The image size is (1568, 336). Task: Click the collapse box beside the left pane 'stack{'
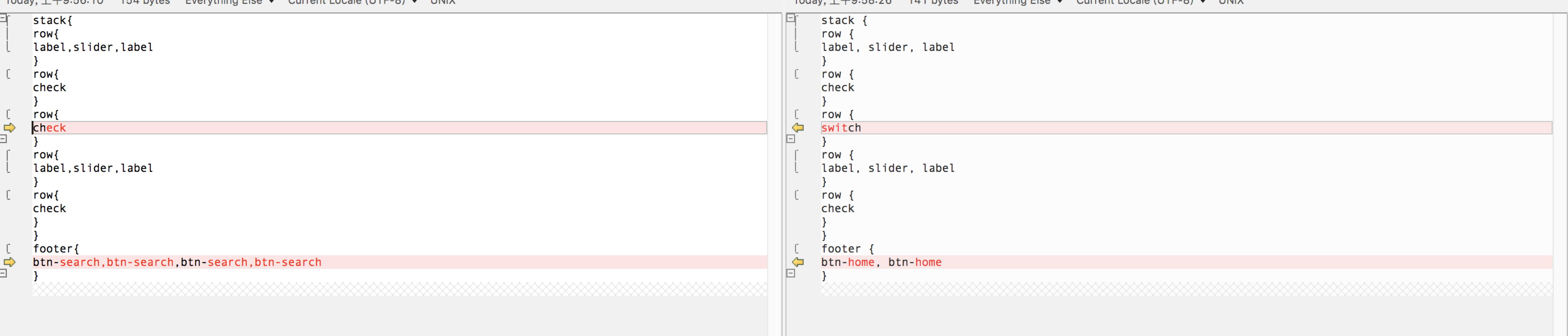tap(3, 18)
